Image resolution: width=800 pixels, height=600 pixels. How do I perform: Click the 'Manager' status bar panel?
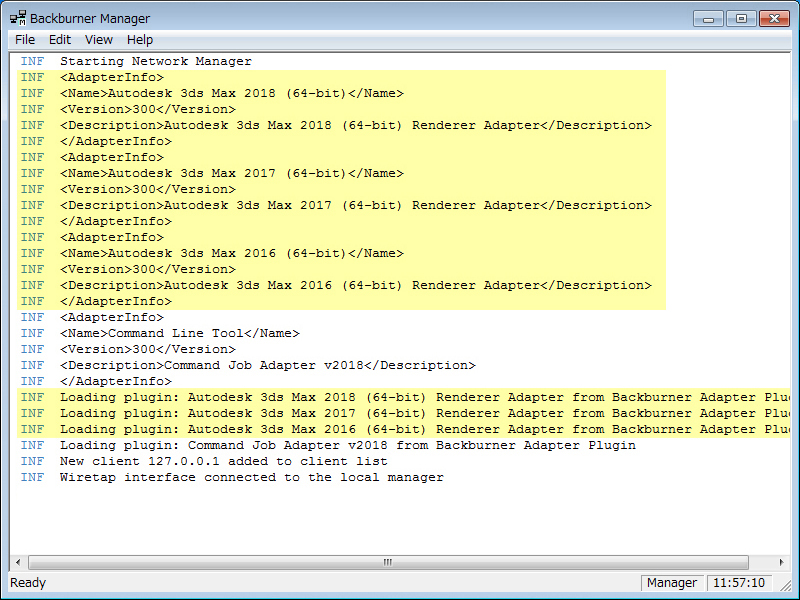[x=672, y=583]
